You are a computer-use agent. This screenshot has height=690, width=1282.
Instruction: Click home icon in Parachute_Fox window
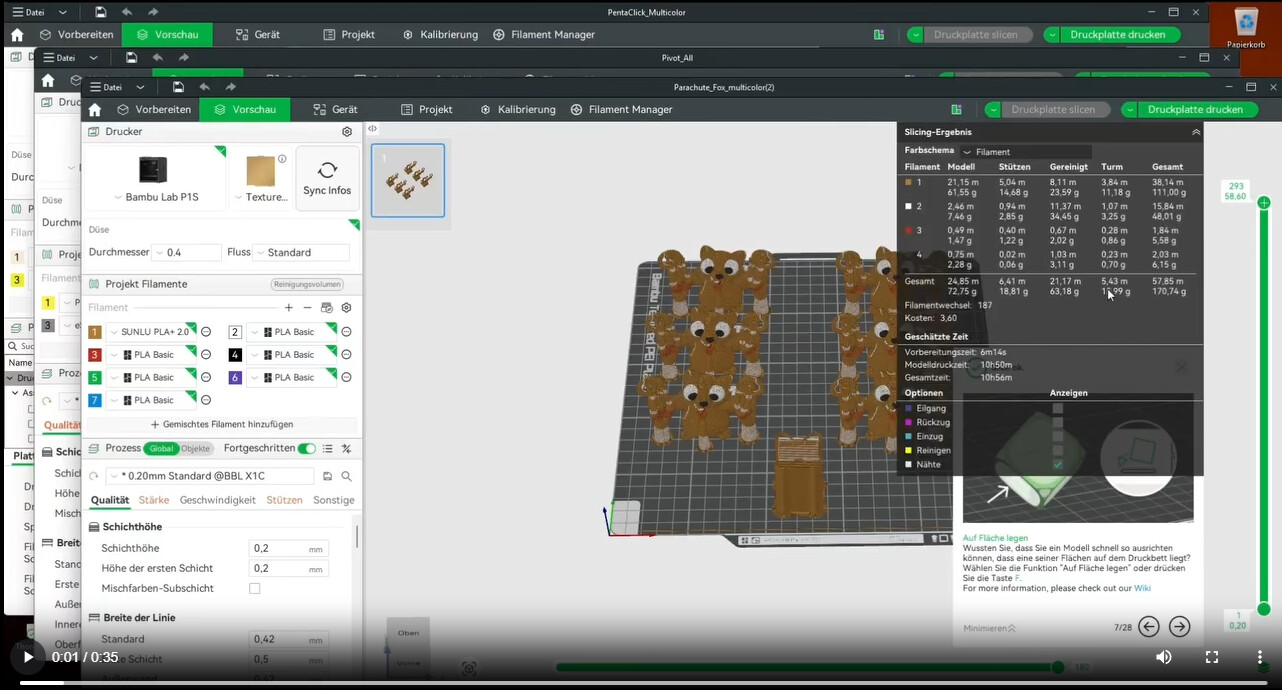pyautogui.click(x=95, y=110)
